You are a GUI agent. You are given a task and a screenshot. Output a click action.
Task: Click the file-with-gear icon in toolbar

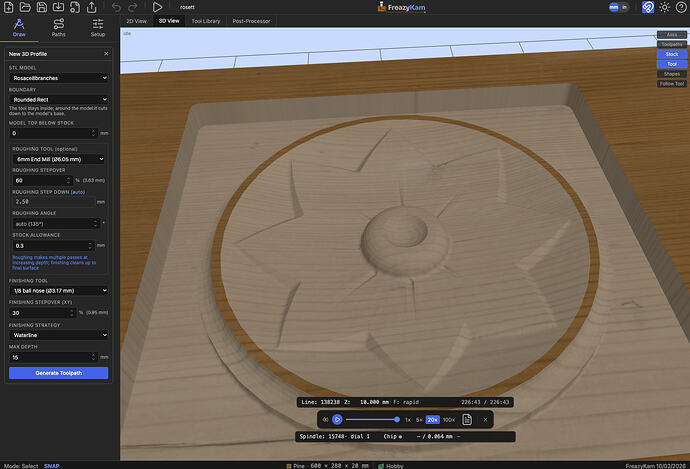click(75, 7)
